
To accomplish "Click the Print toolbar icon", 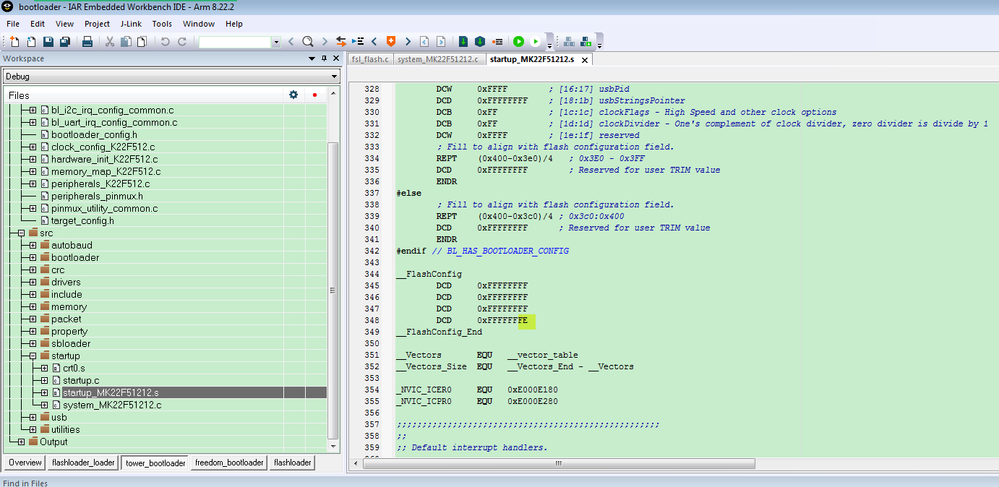I will point(87,42).
